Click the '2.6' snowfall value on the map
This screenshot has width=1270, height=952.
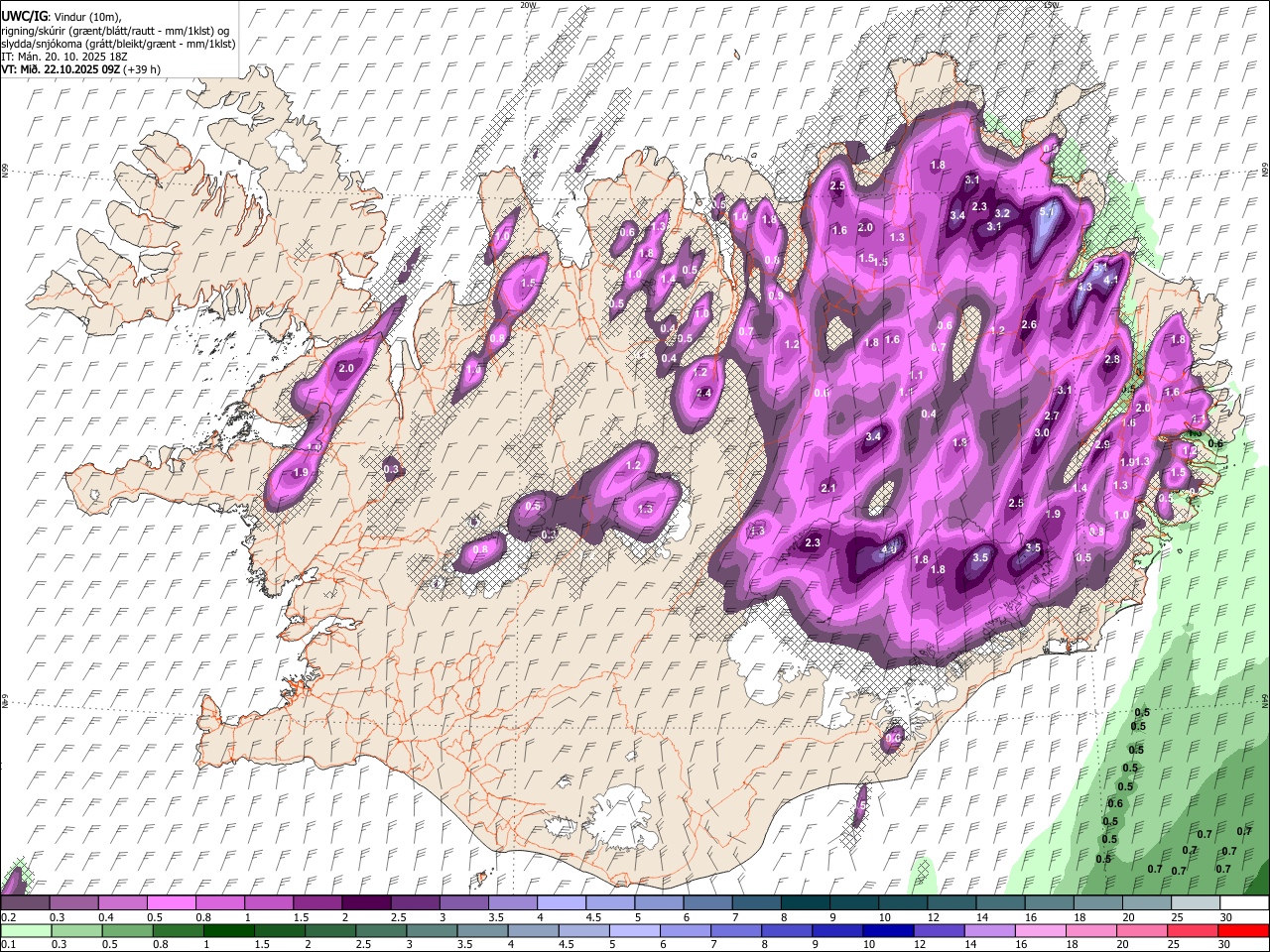[x=1029, y=325]
